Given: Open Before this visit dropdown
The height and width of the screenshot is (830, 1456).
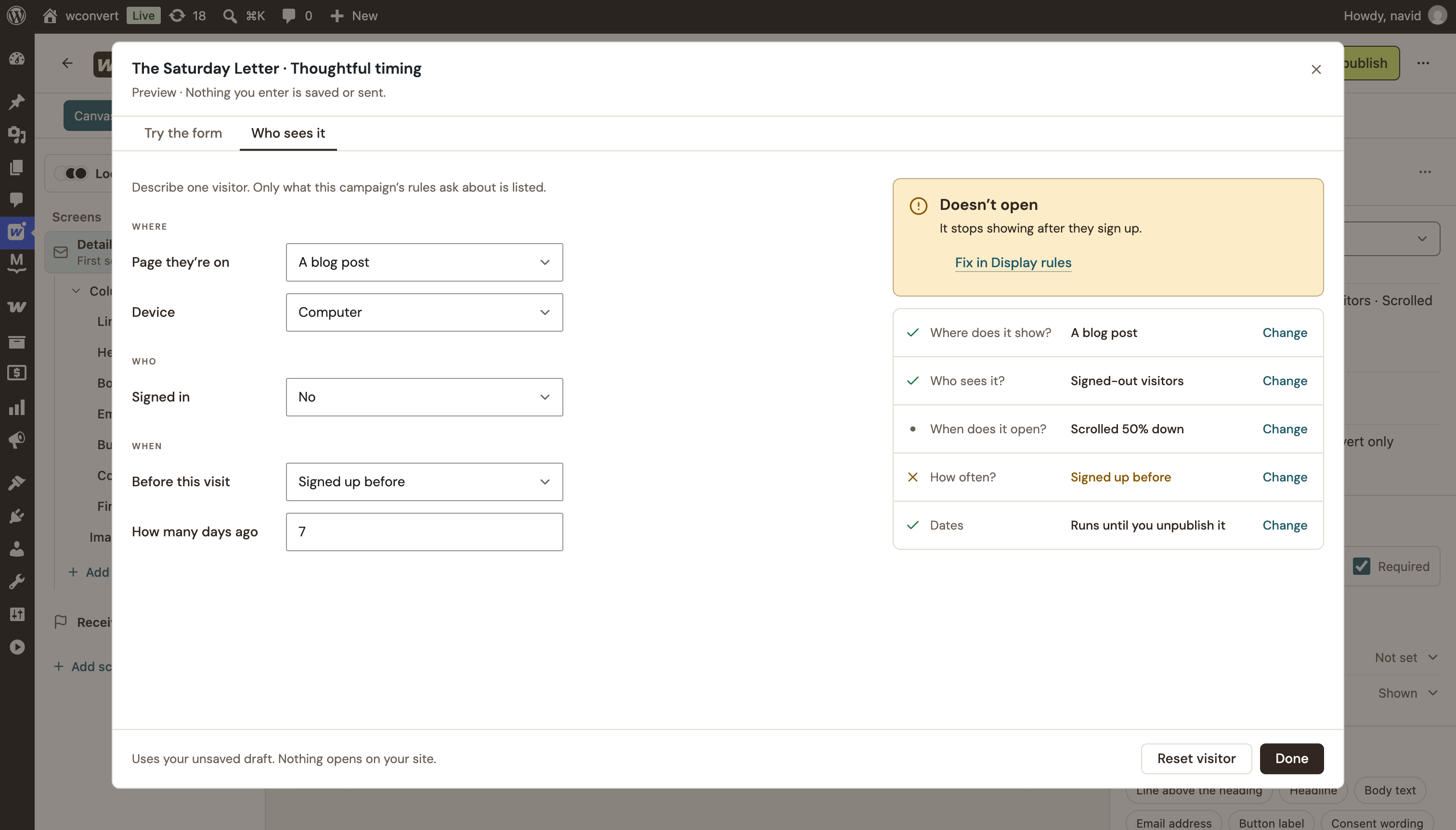Looking at the screenshot, I should pyautogui.click(x=424, y=482).
